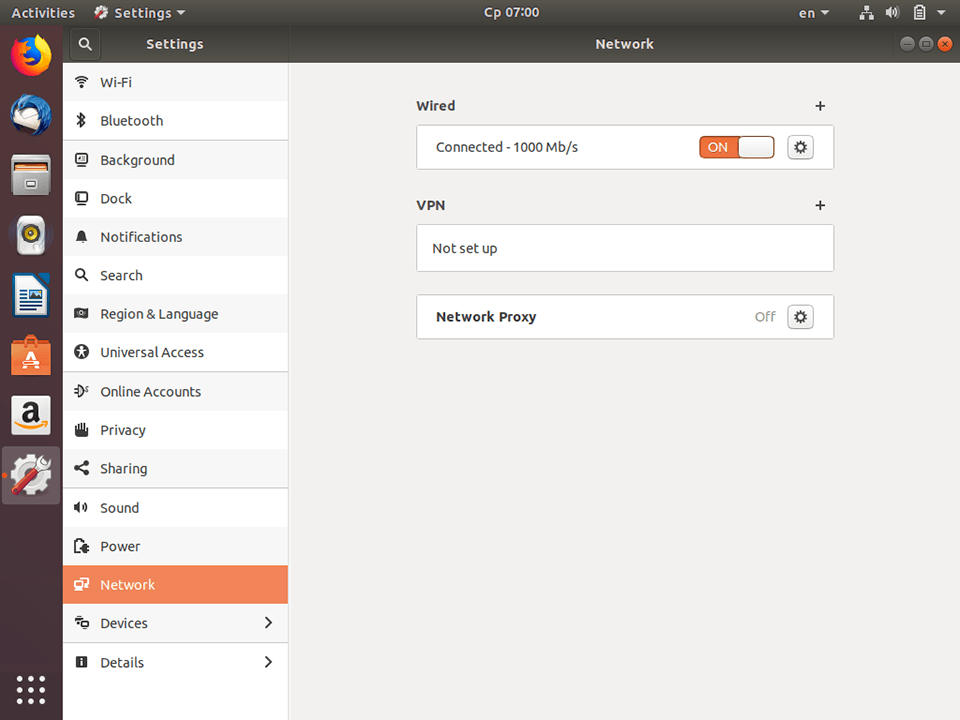Launch Firefox from the dock
960x720 pixels.
[30, 56]
